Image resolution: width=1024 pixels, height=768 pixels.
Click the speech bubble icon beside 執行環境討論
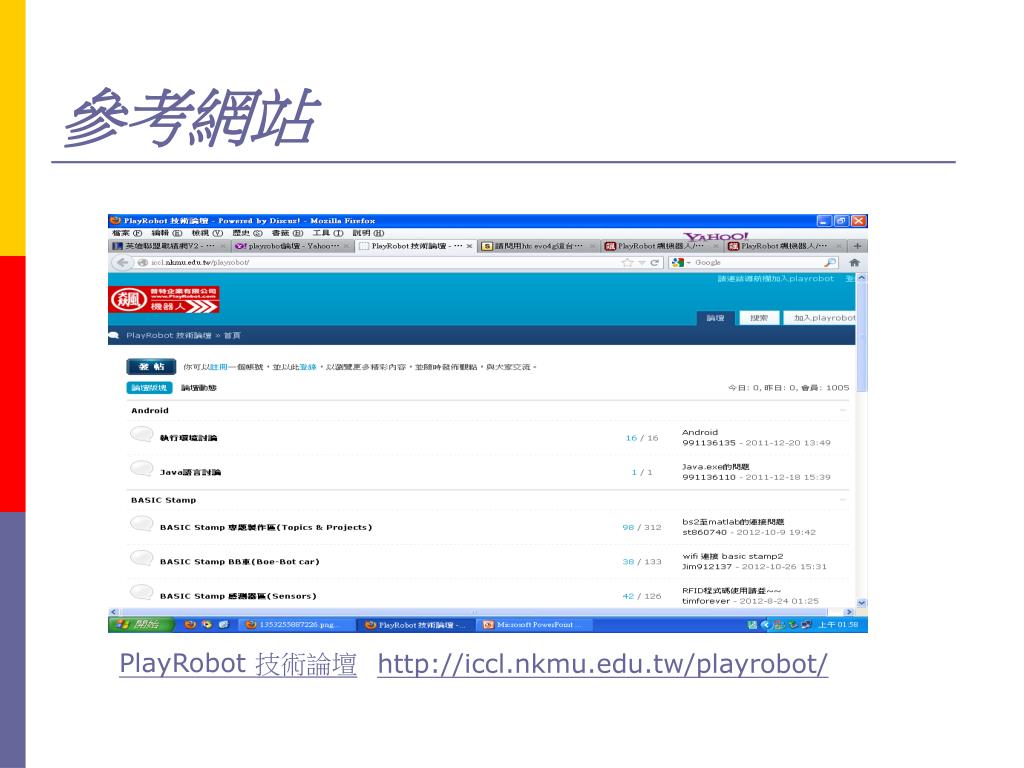[141, 435]
